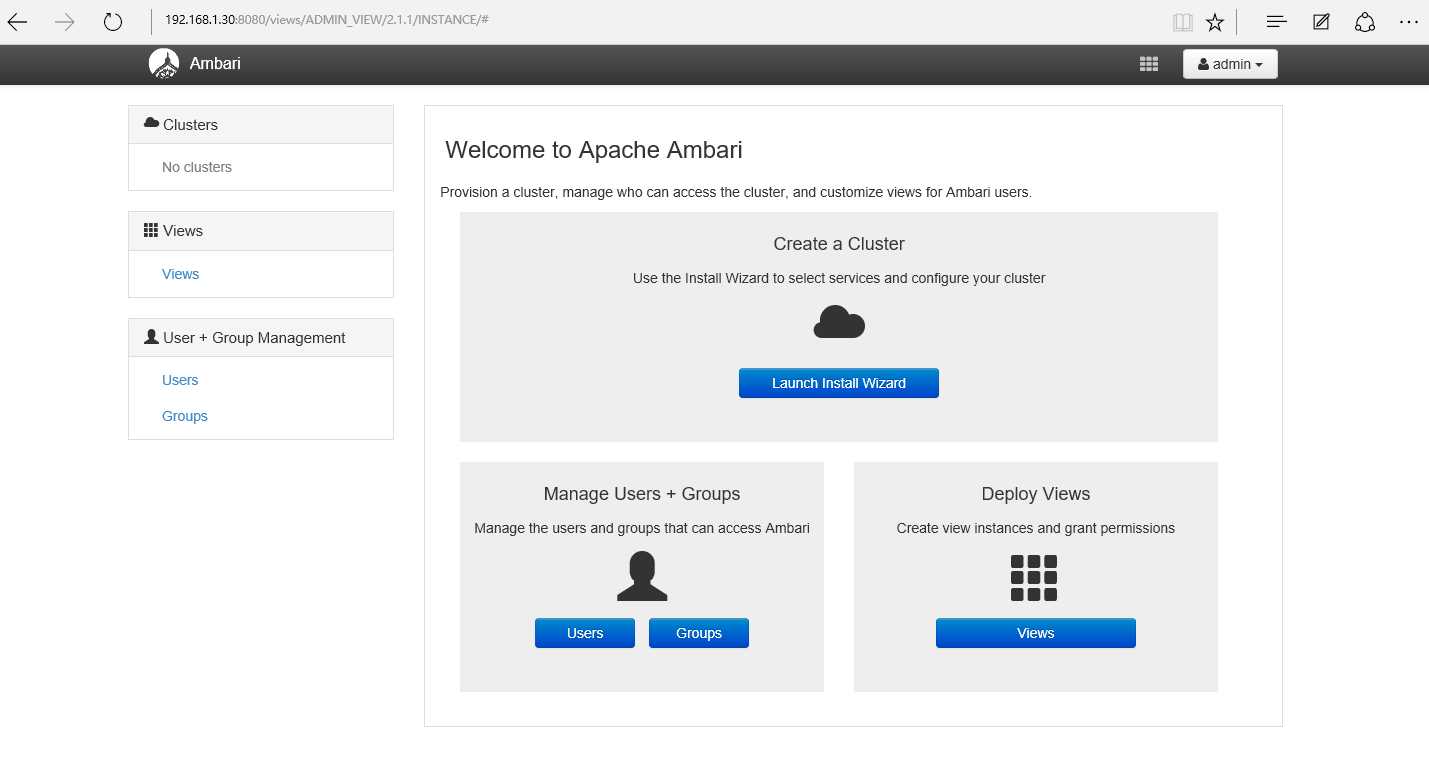This screenshot has height=766, width=1429.
Task: Click the blue Users button
Action: coord(585,633)
